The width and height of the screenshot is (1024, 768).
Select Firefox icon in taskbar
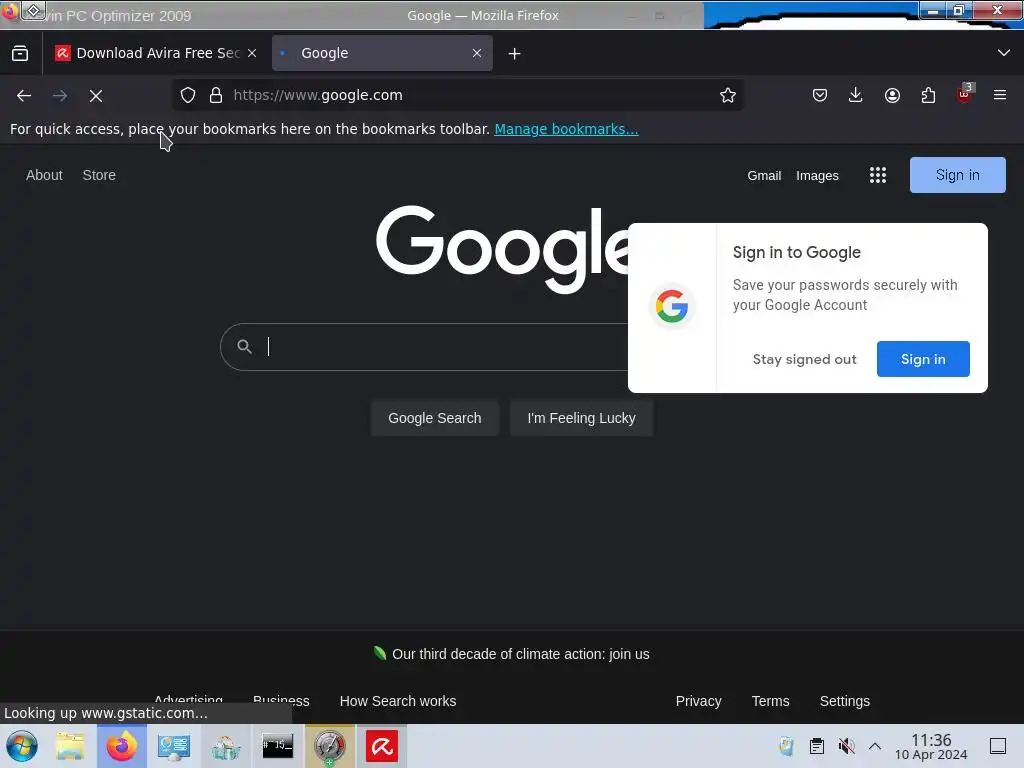coord(121,746)
